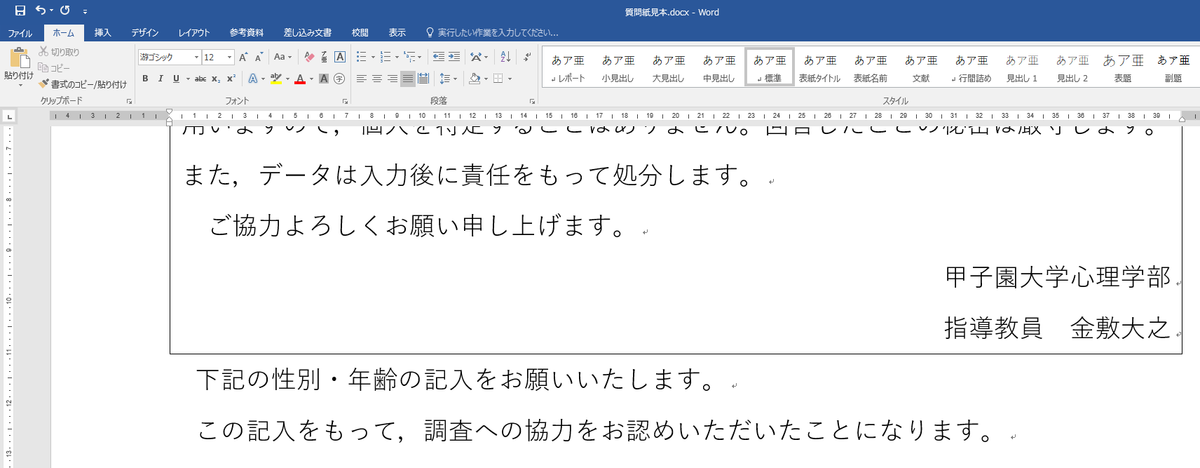The image size is (1200, 468).
Task: Open the font name 游ゴシック dropdown
Action: tap(196, 57)
